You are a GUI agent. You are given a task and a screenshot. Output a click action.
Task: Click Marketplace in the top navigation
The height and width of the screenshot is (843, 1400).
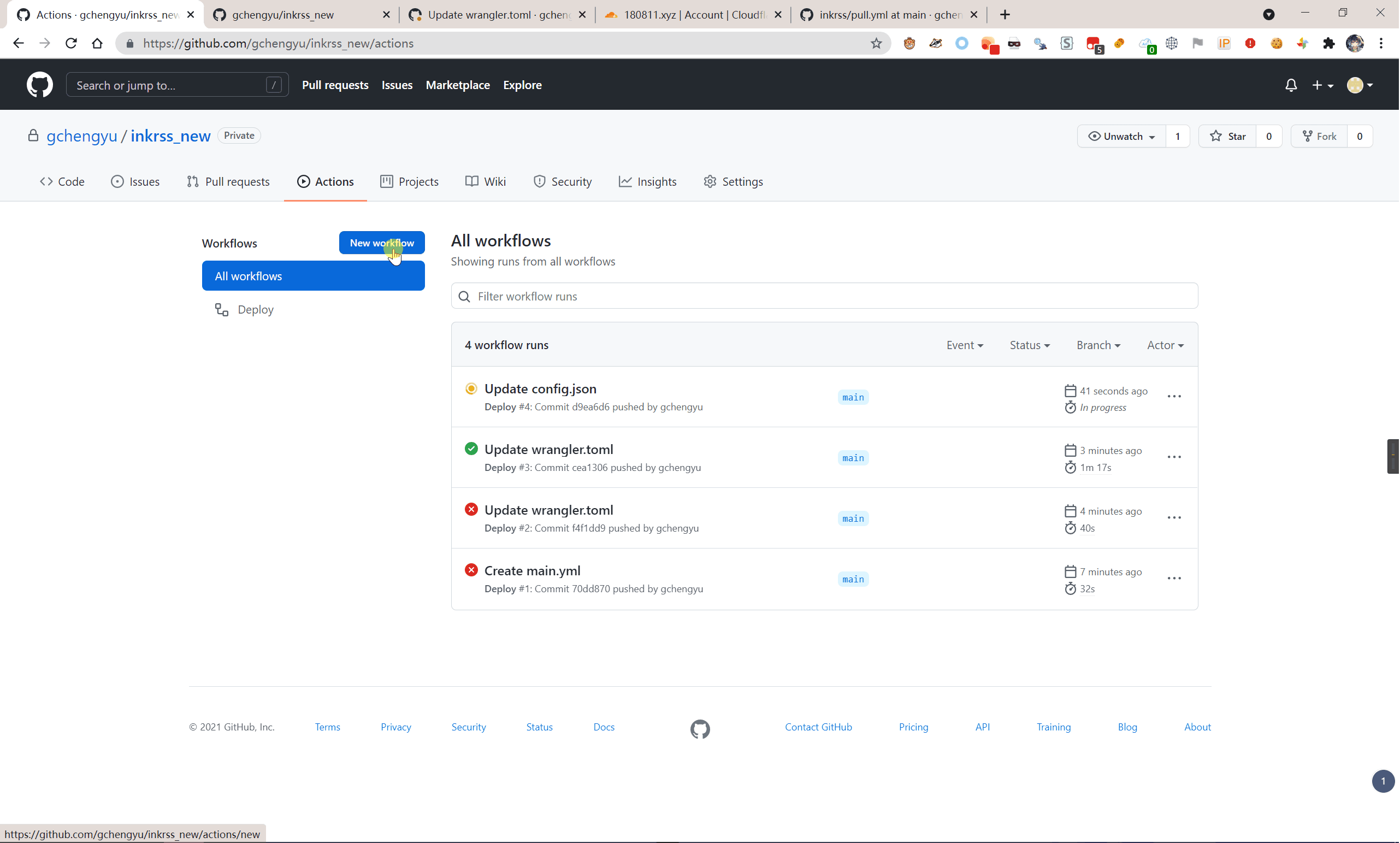(458, 85)
